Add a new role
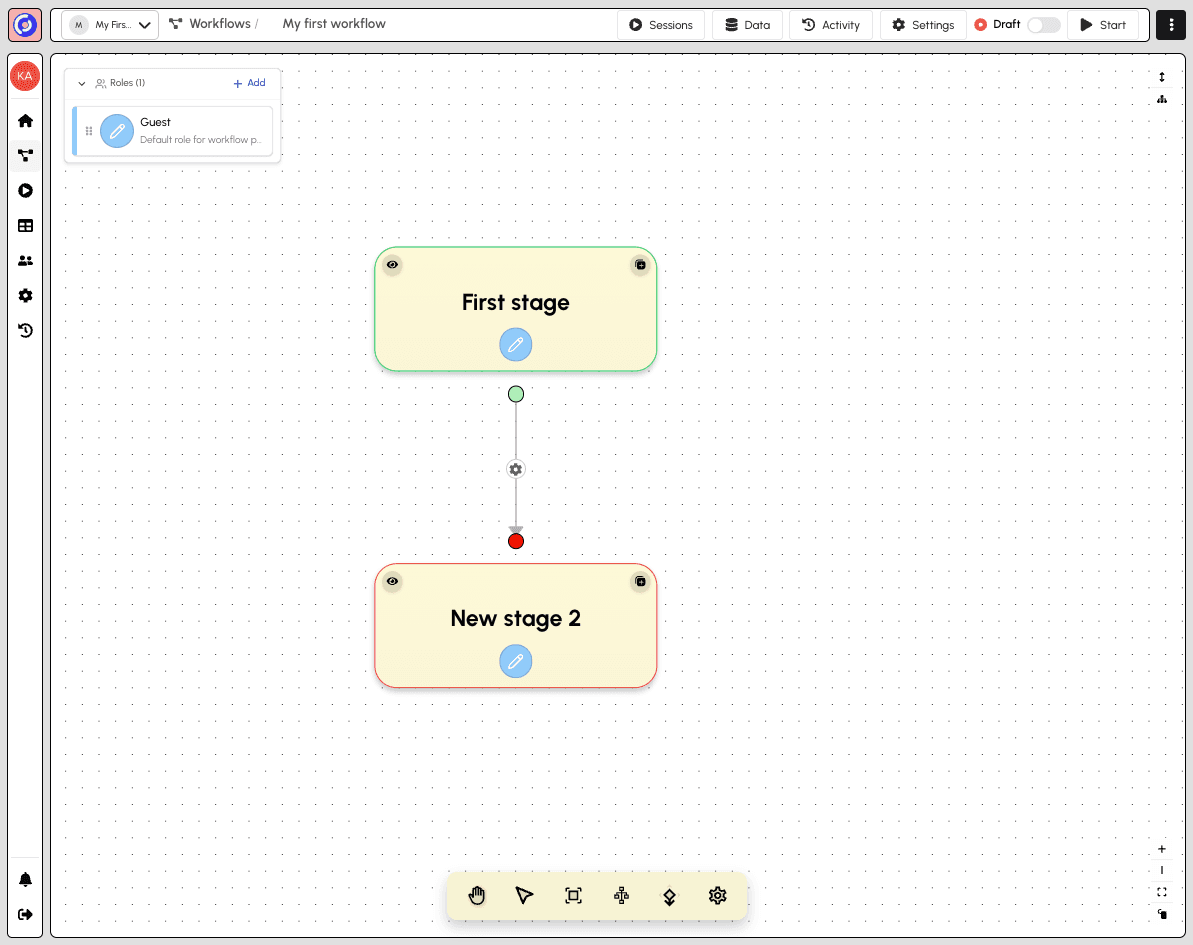The image size is (1193, 945). (x=249, y=83)
